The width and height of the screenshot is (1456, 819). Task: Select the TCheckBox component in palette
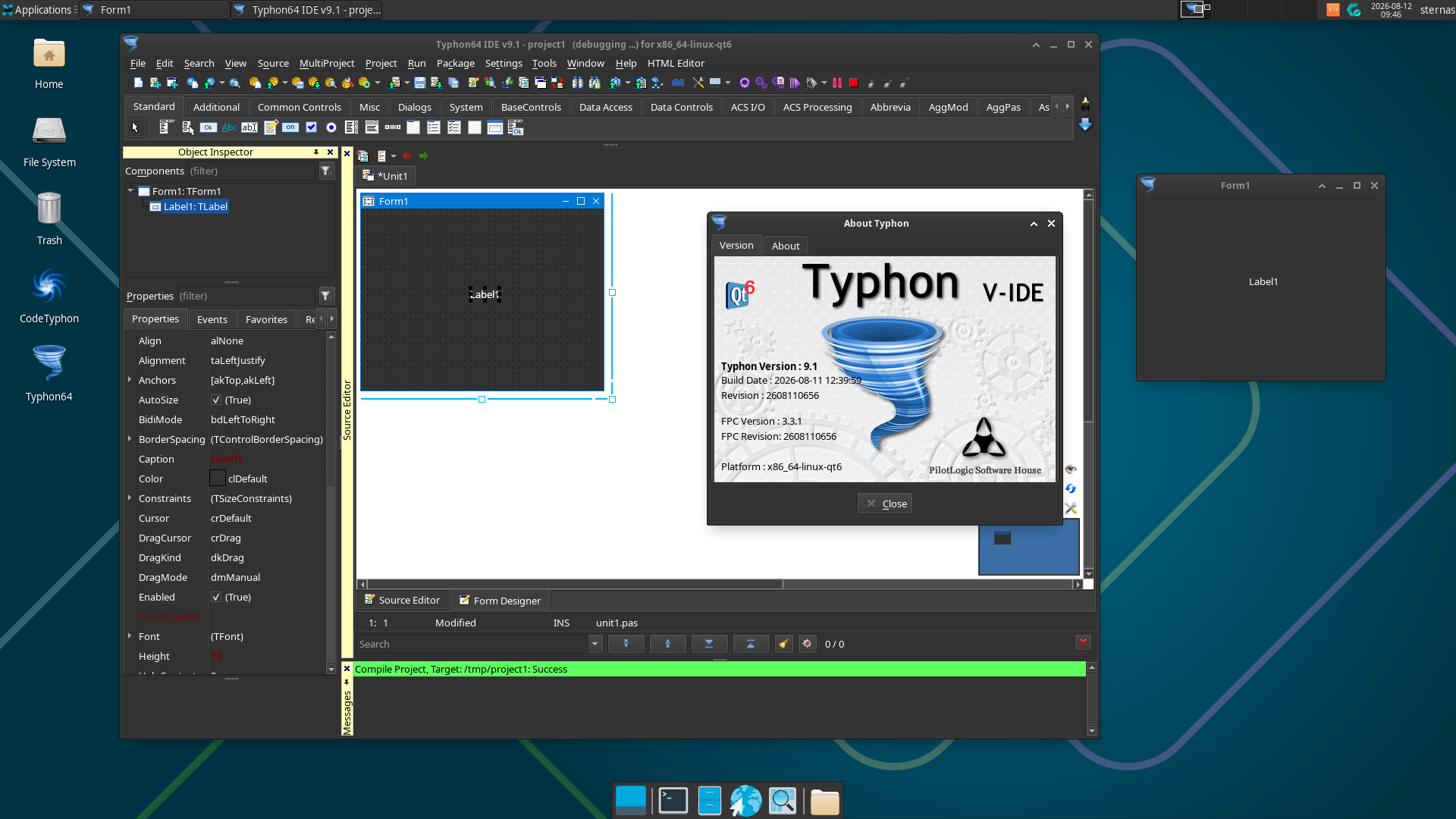click(311, 127)
